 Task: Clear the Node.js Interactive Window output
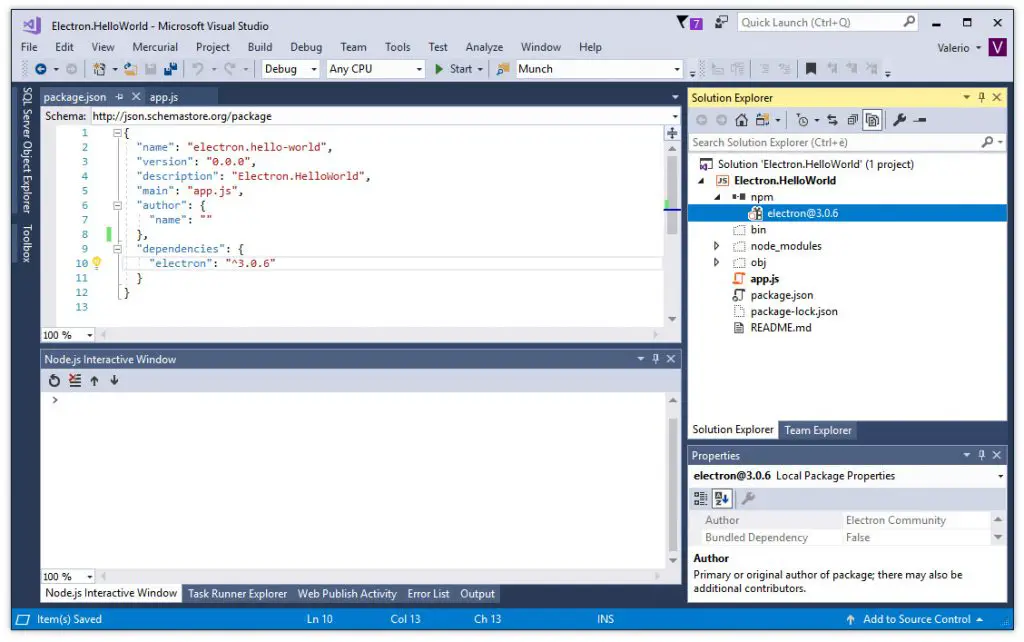[73, 380]
